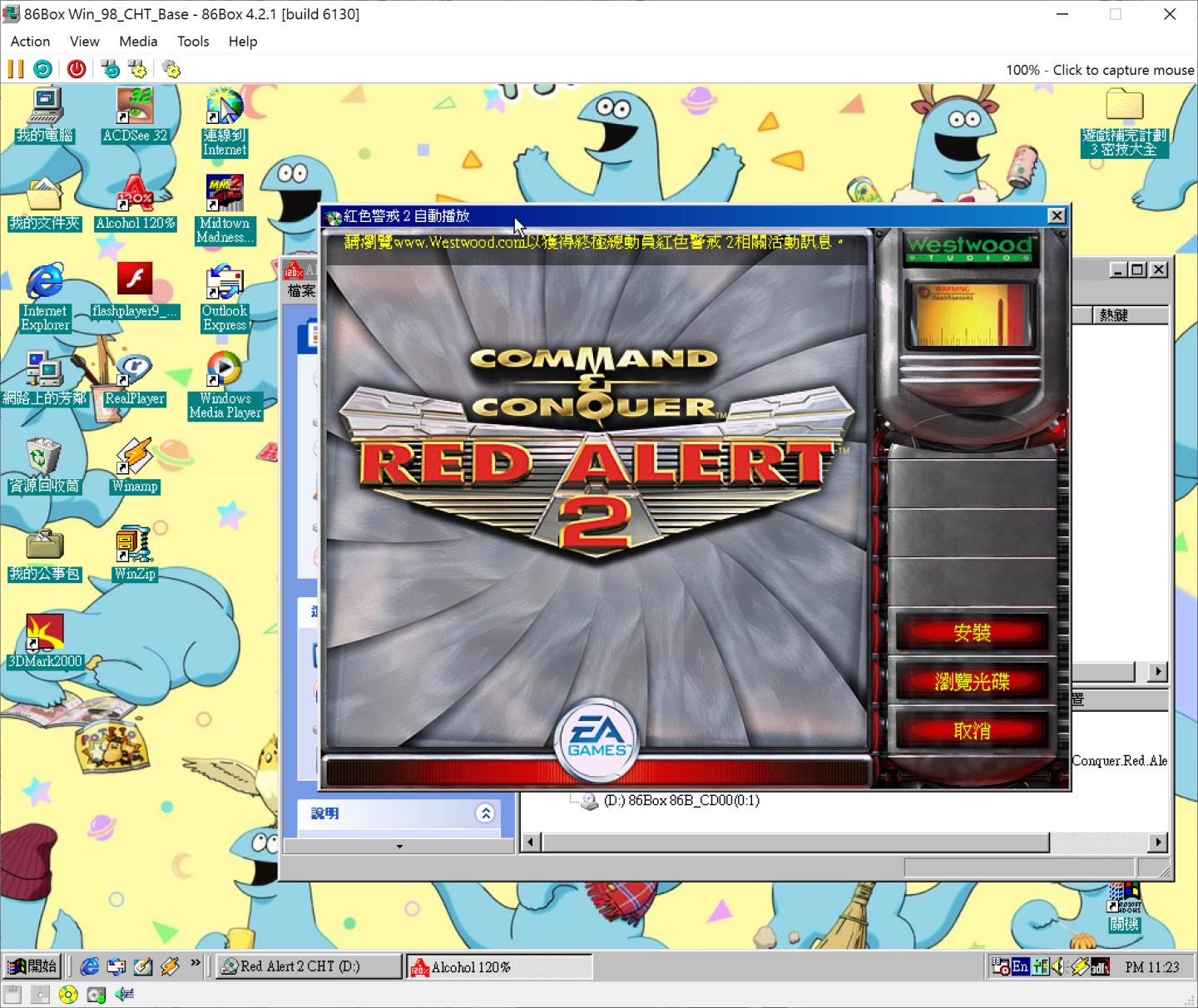Open 86Box settings gear icon
The width and height of the screenshot is (1198, 1008).
pos(171,69)
